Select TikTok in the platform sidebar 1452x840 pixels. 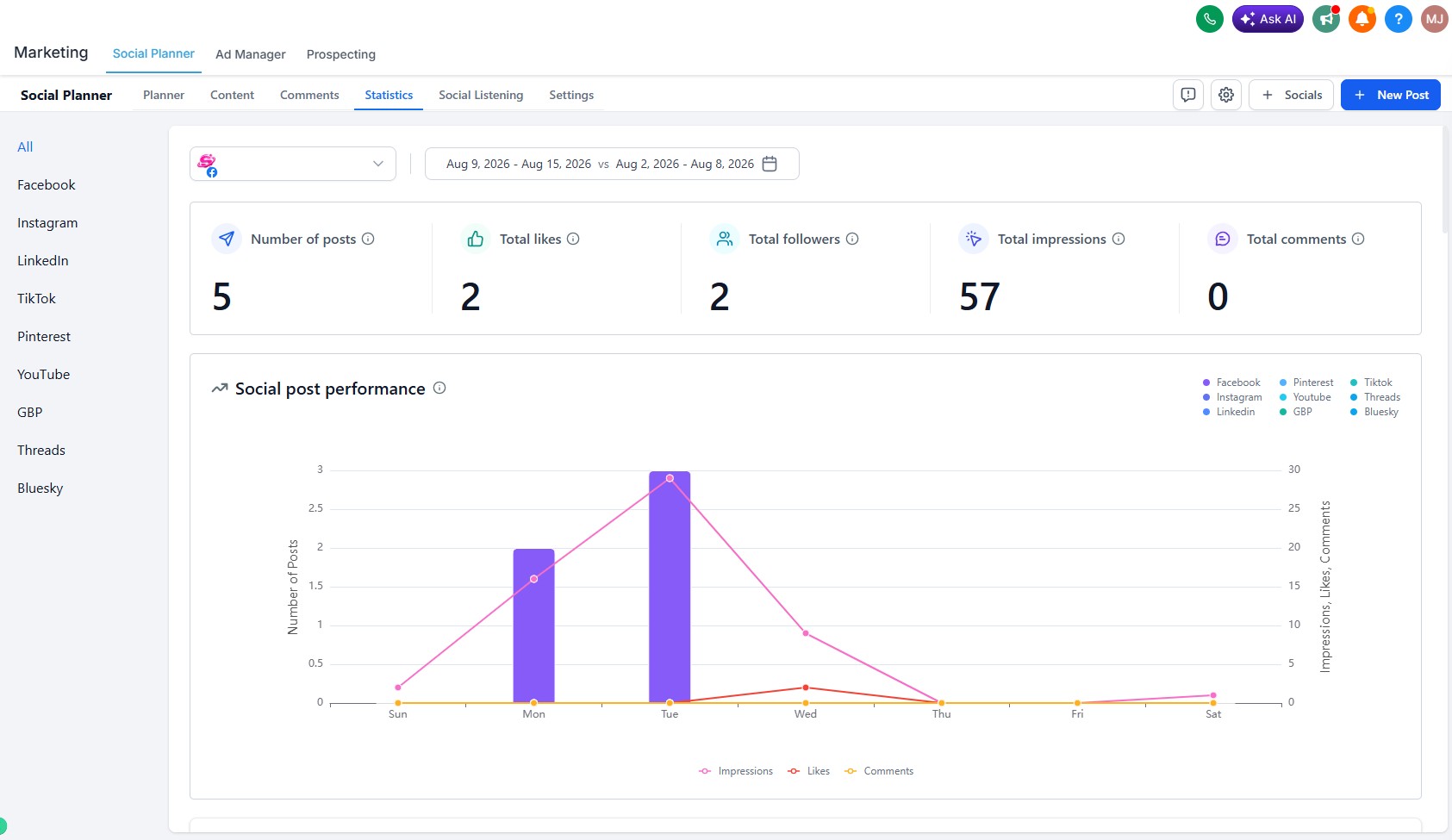(x=36, y=298)
